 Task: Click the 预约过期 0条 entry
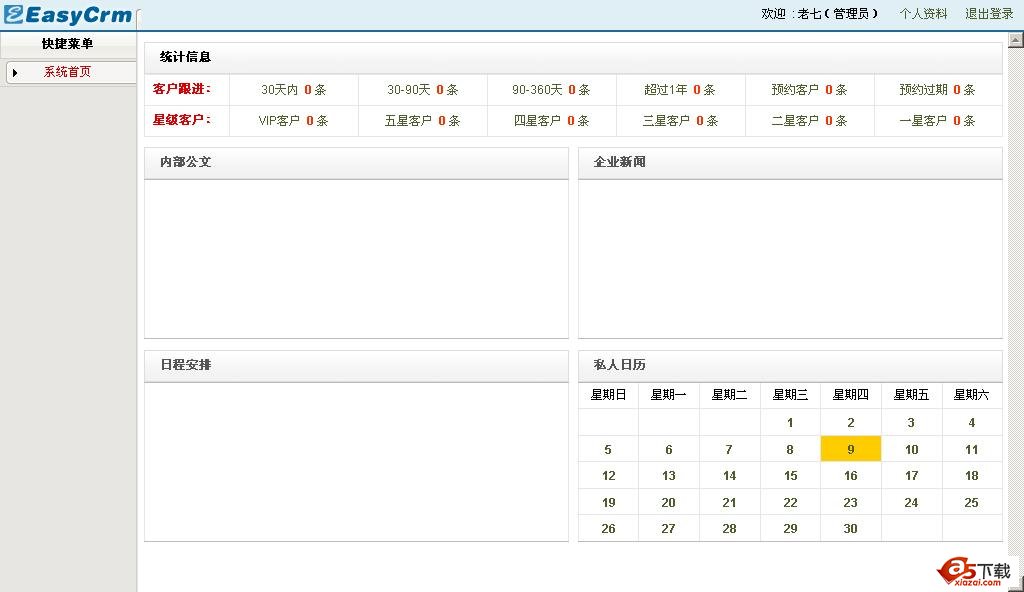(x=937, y=89)
